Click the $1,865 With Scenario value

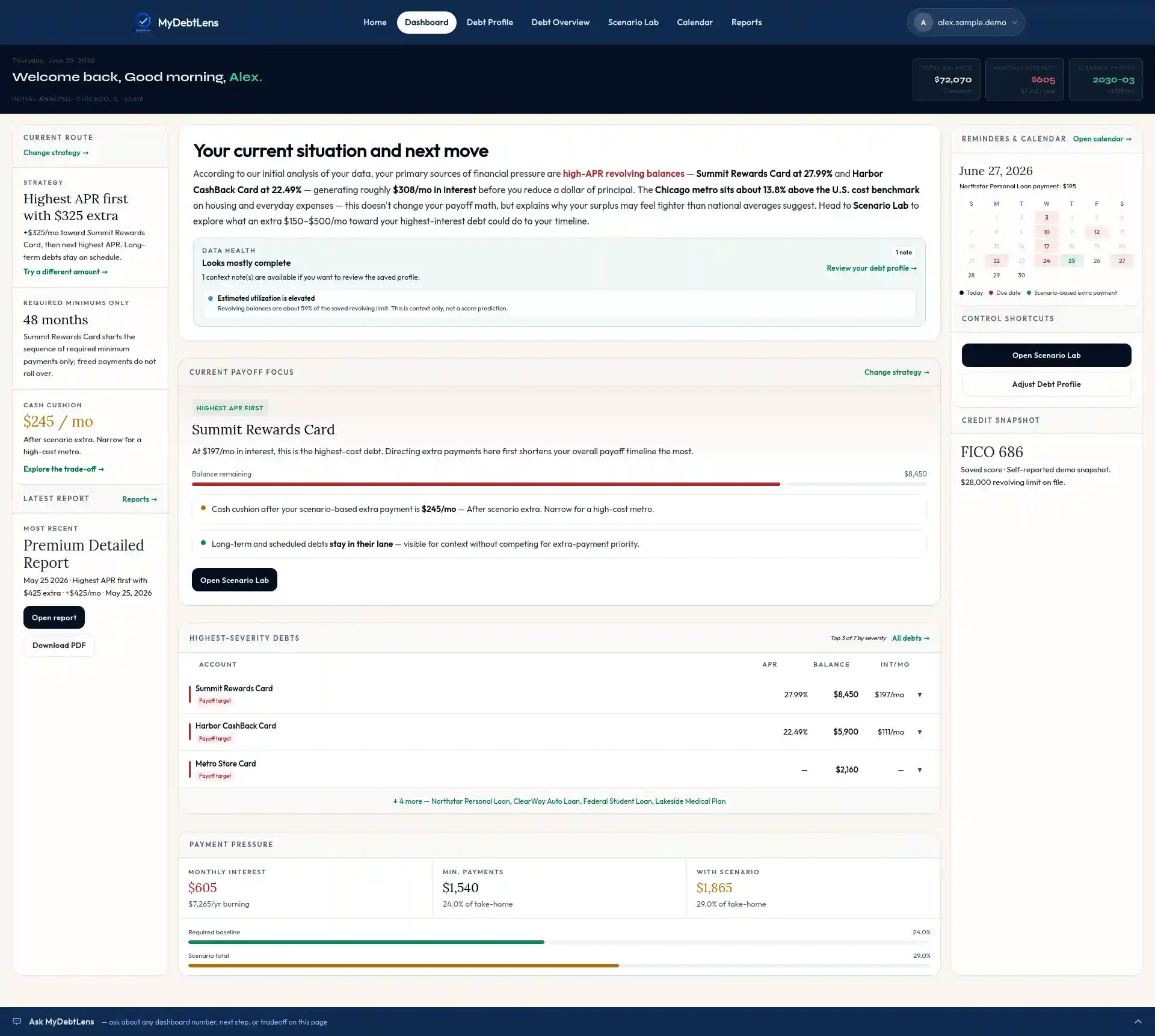tap(714, 887)
